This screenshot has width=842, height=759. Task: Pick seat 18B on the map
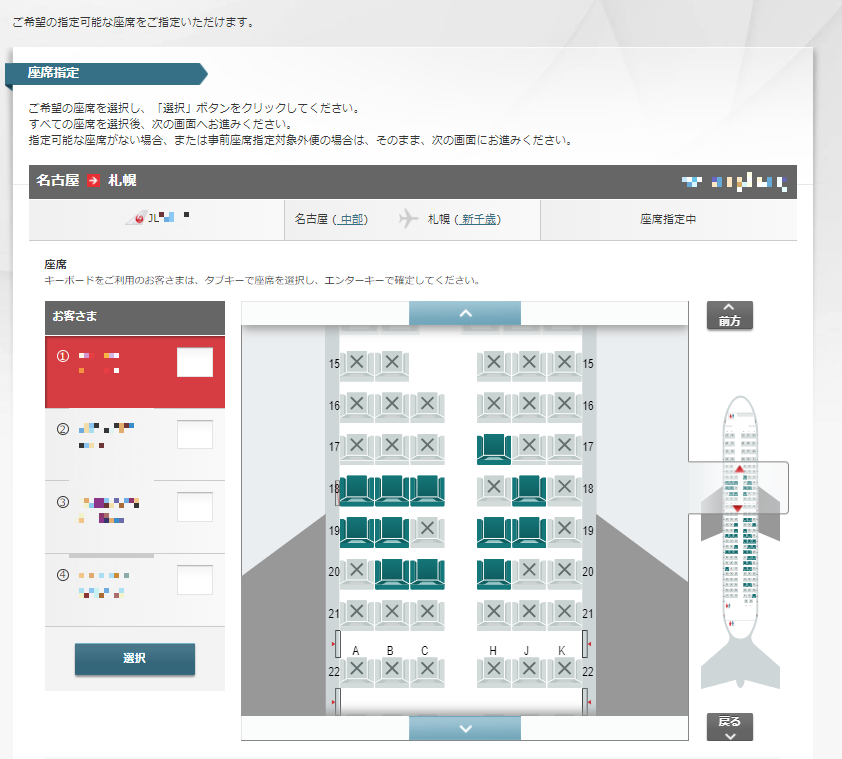point(392,490)
